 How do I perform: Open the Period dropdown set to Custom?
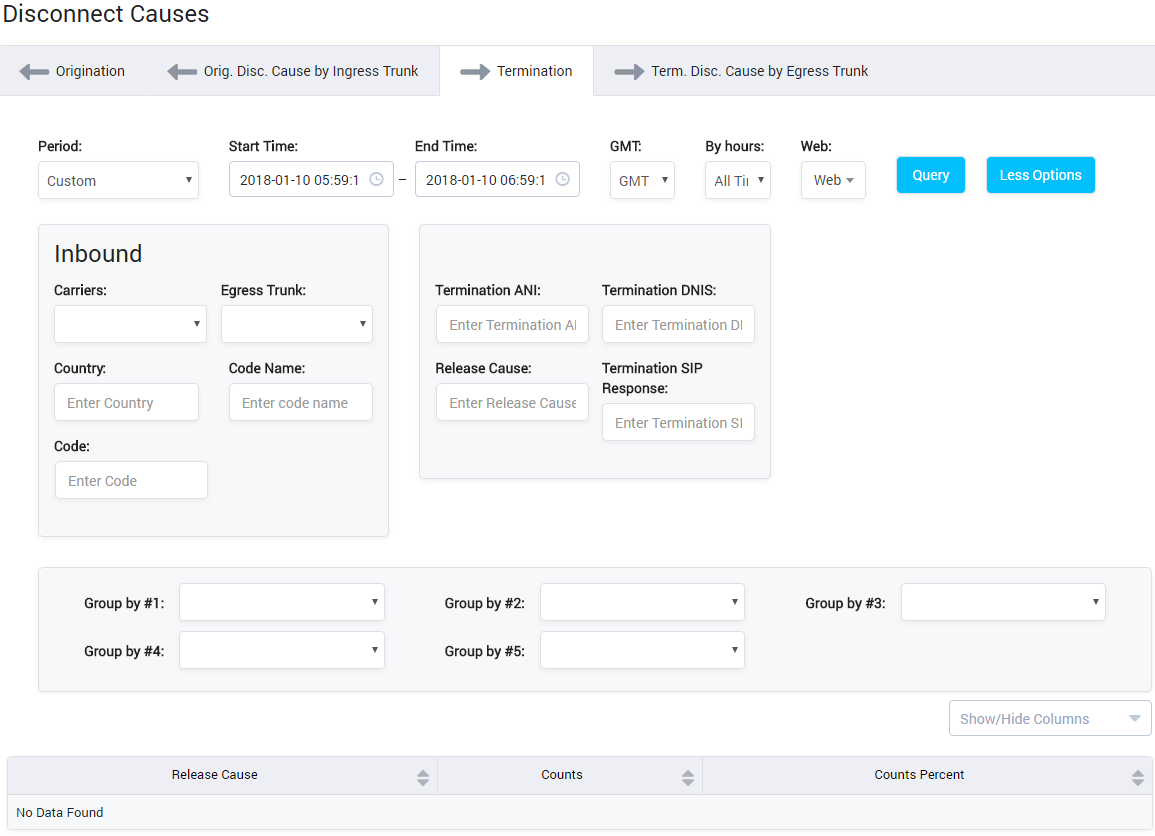[x=118, y=181]
